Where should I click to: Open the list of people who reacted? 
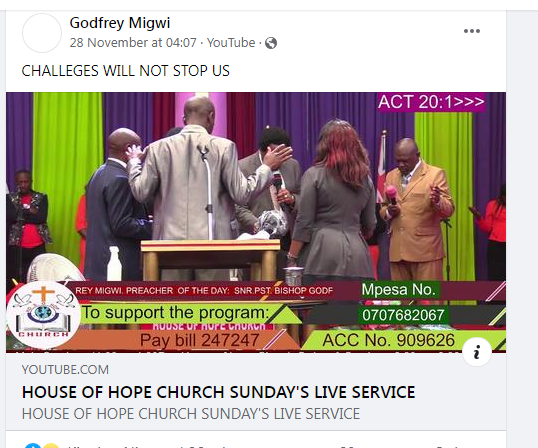[148, 446]
